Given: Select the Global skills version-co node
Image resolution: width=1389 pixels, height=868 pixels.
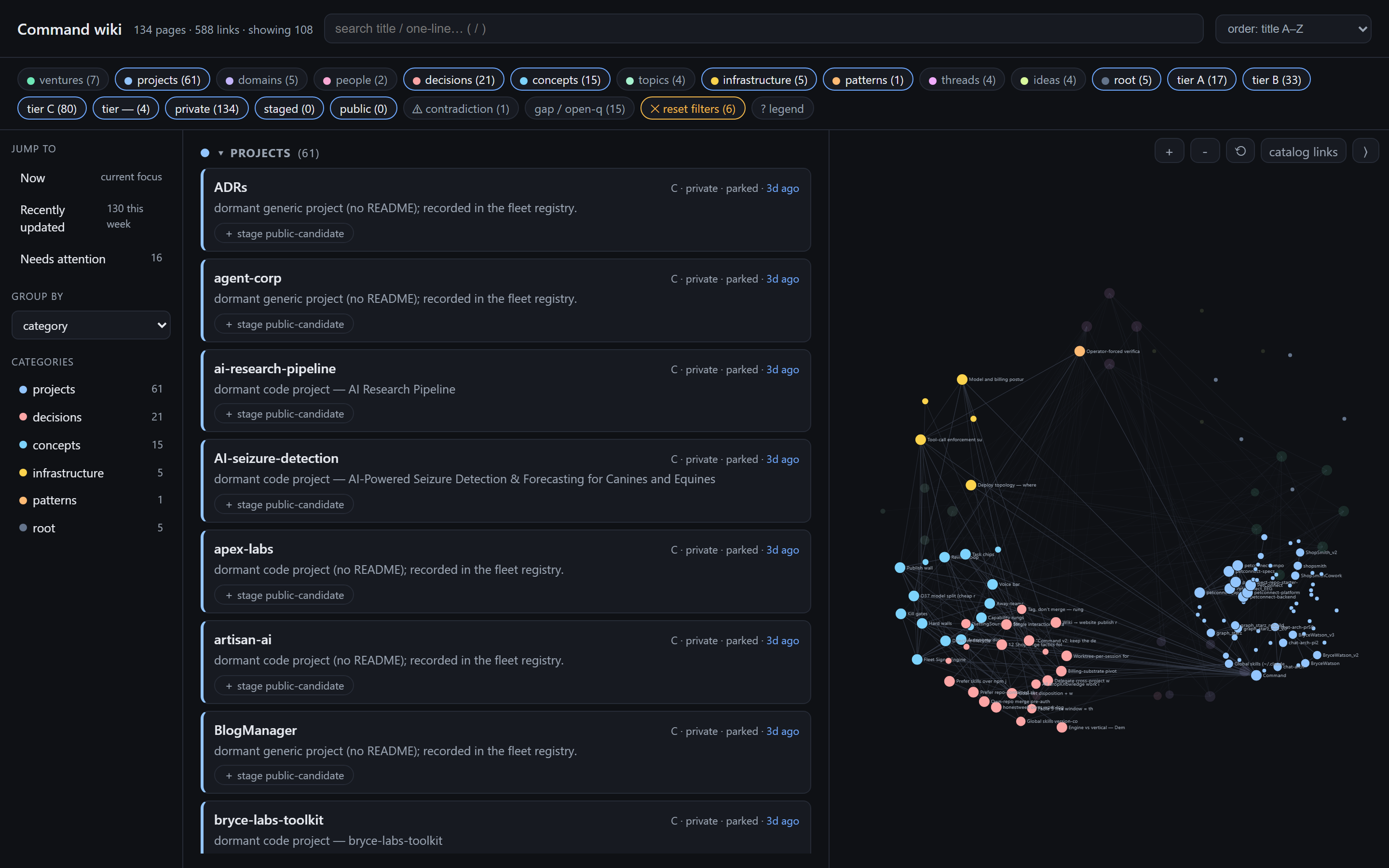Looking at the screenshot, I should 1021,721.
